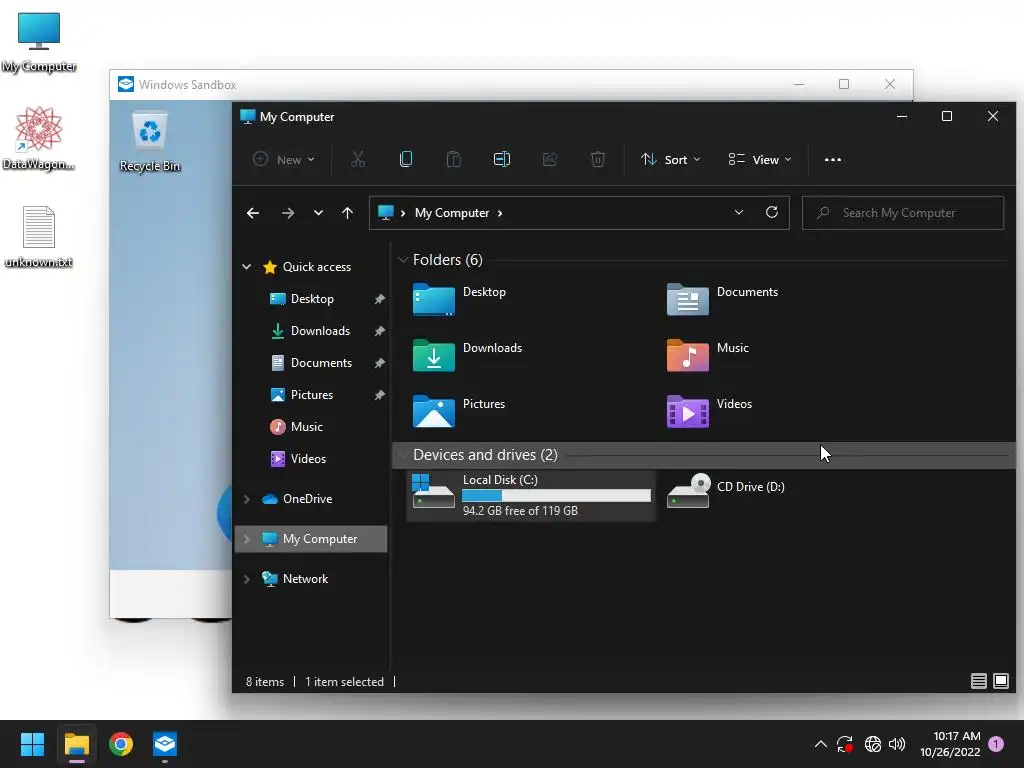The height and width of the screenshot is (768, 1024).
Task: Open the recent locations dropdown arrow
Action: 318,213
